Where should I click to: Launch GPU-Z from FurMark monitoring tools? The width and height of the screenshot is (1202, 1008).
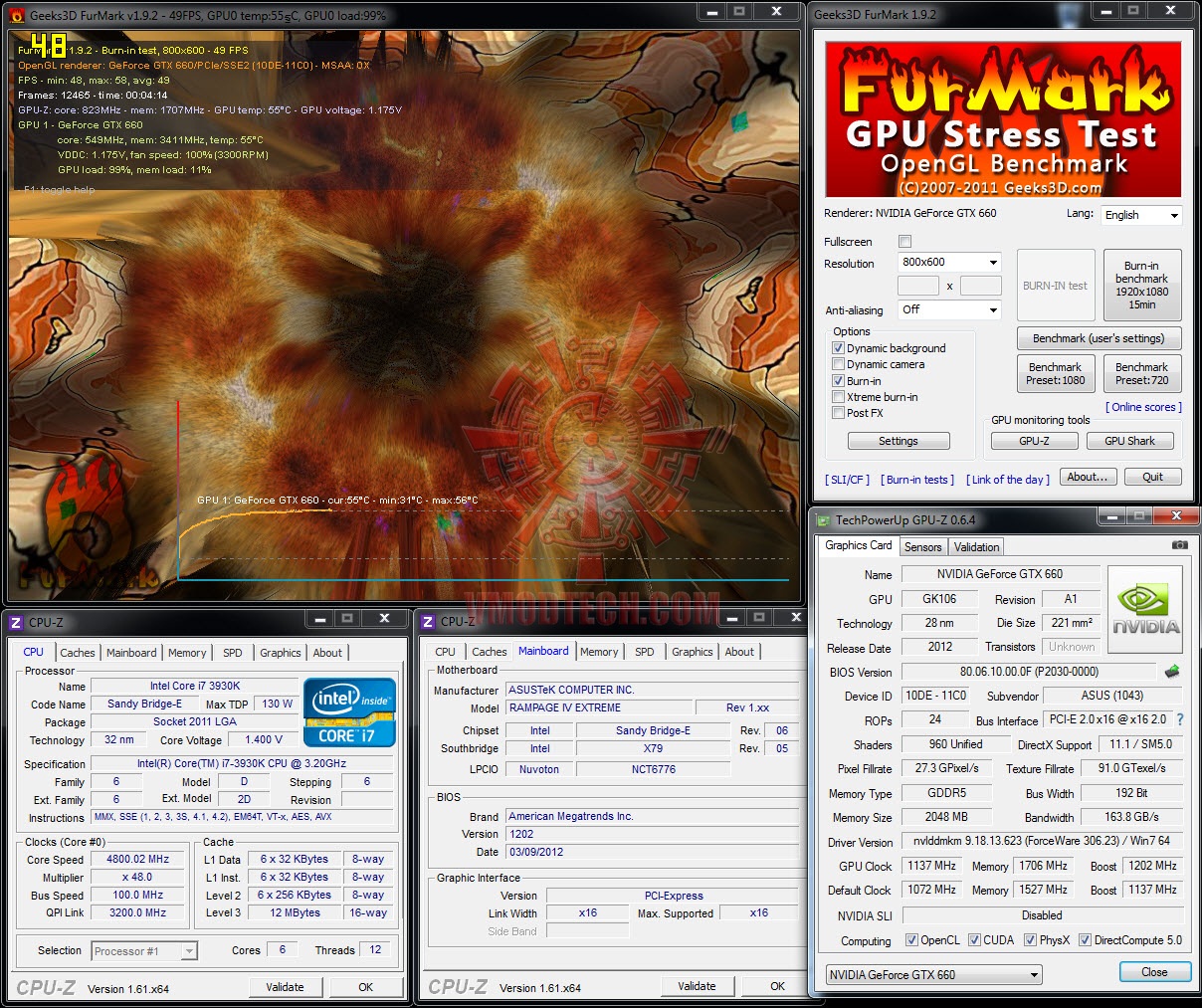pos(1034,441)
